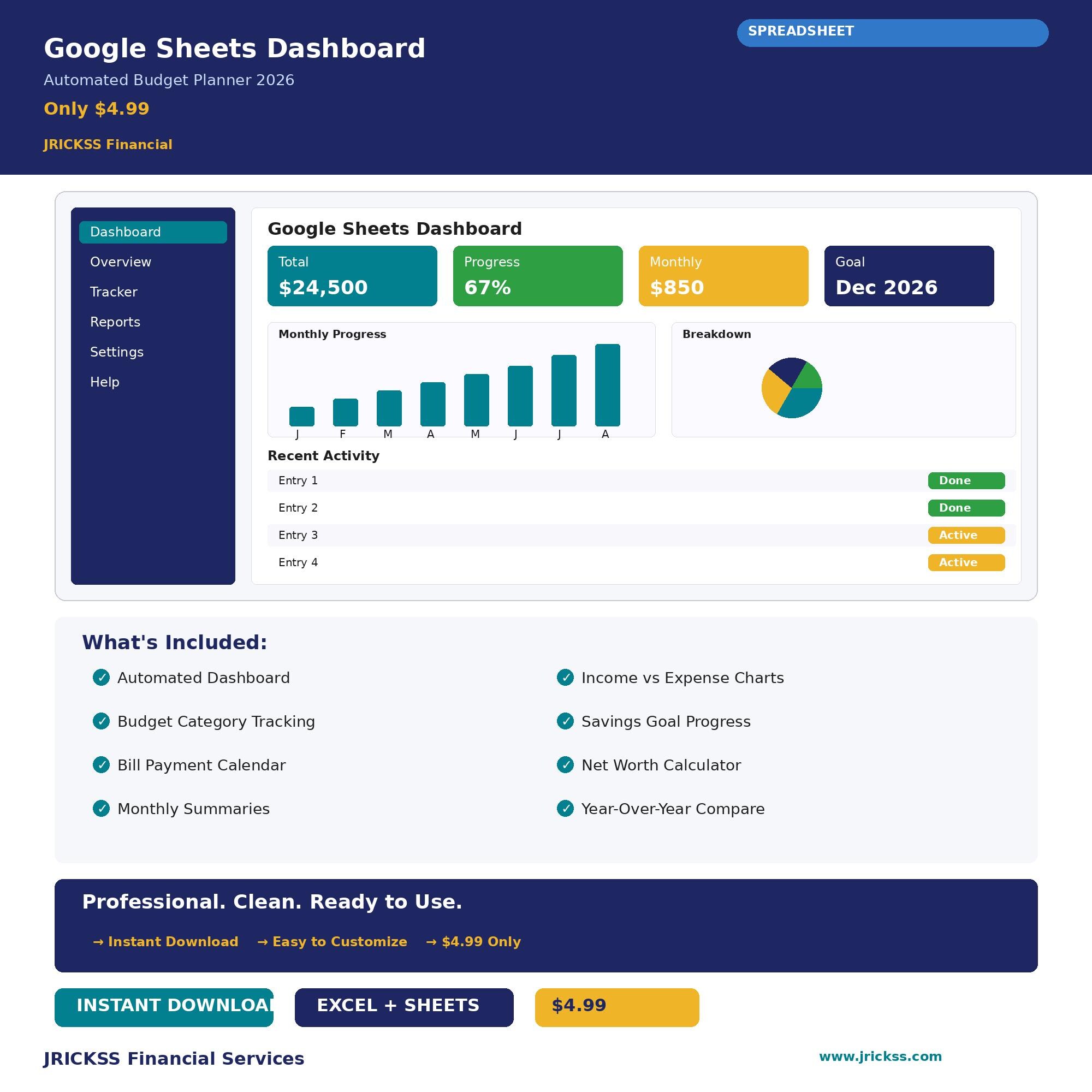
Task: Click the shortest bar in Monthly Progress
Action: click(302, 417)
